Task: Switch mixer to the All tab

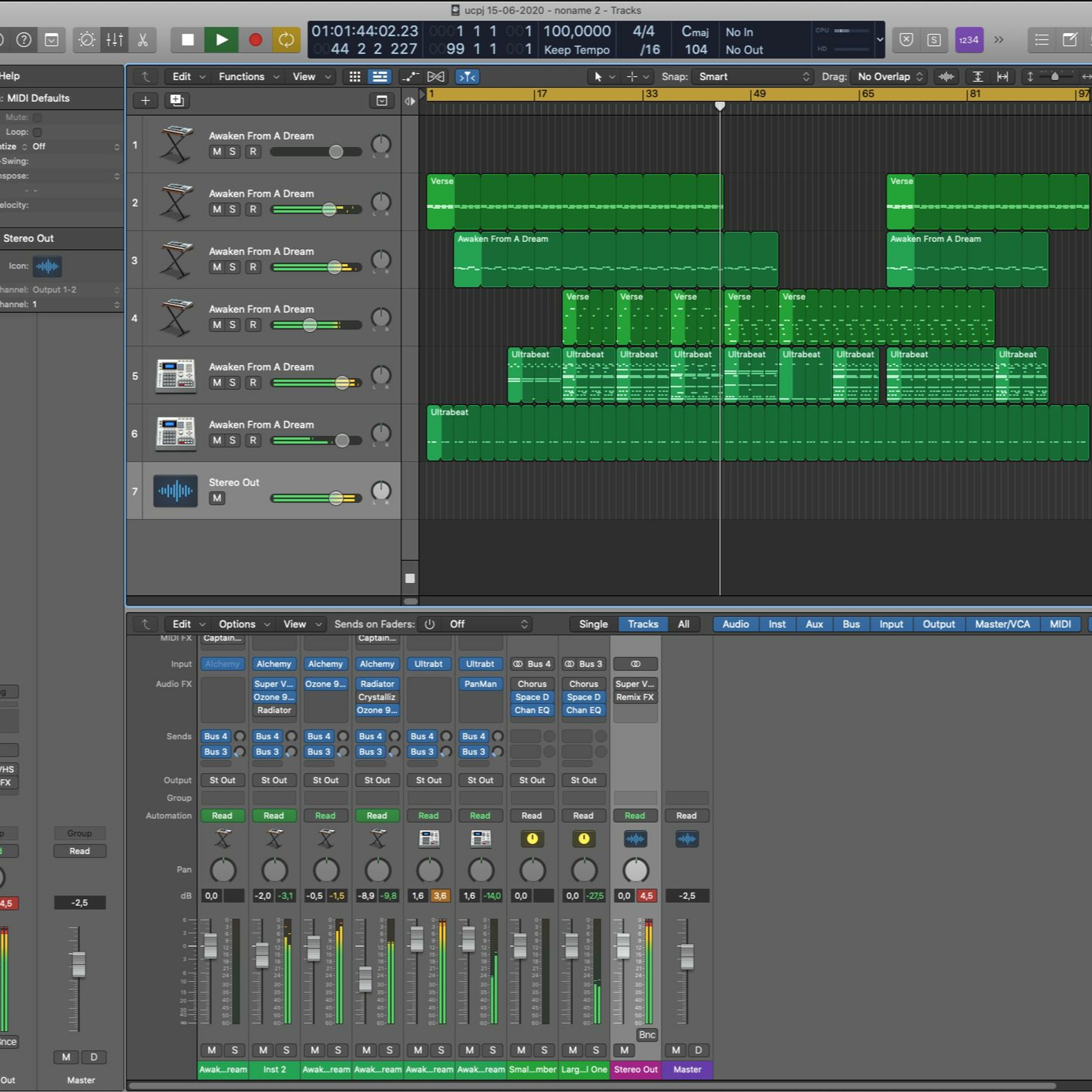Action: 683,624
